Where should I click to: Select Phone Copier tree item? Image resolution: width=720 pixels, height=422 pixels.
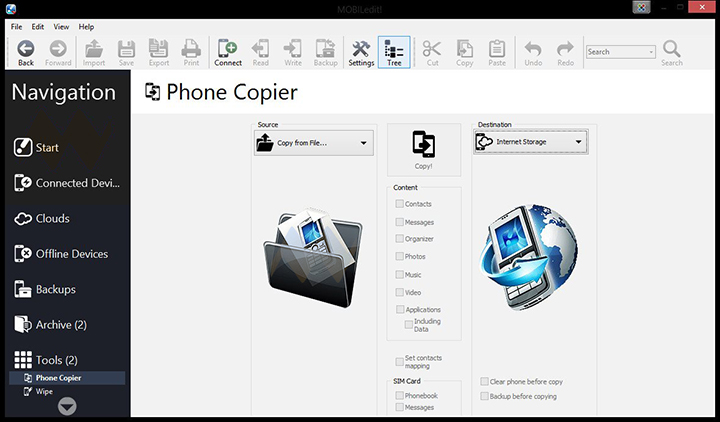click(x=67, y=378)
